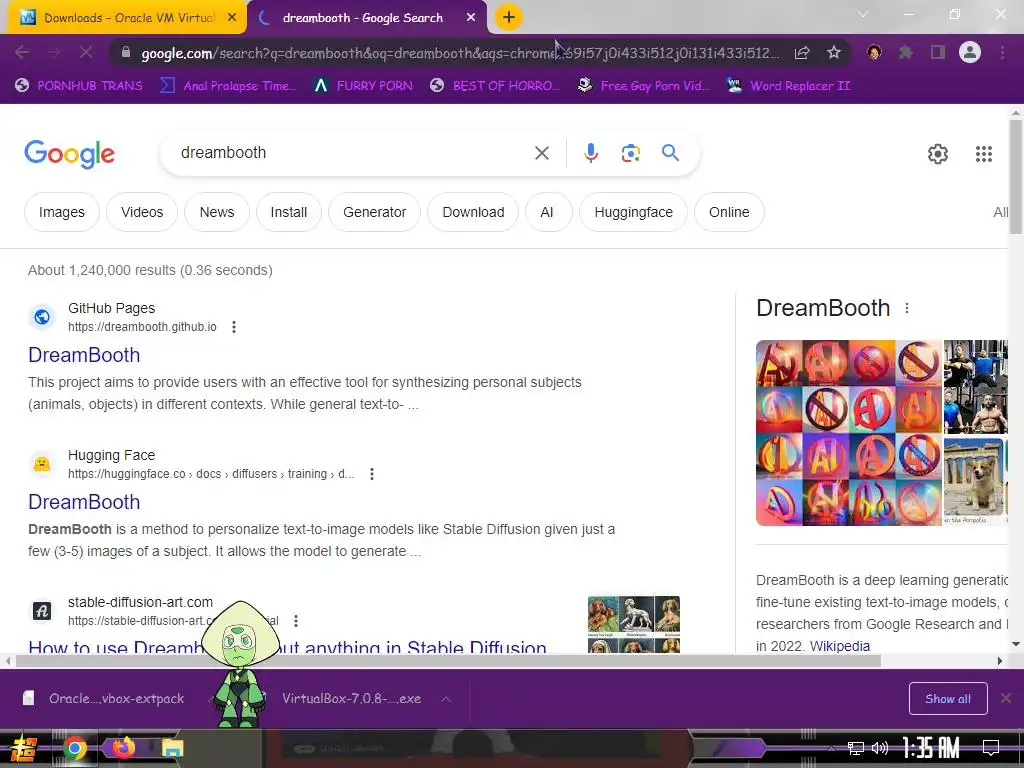
Task: Select the Huggingface search chip
Action: (633, 212)
